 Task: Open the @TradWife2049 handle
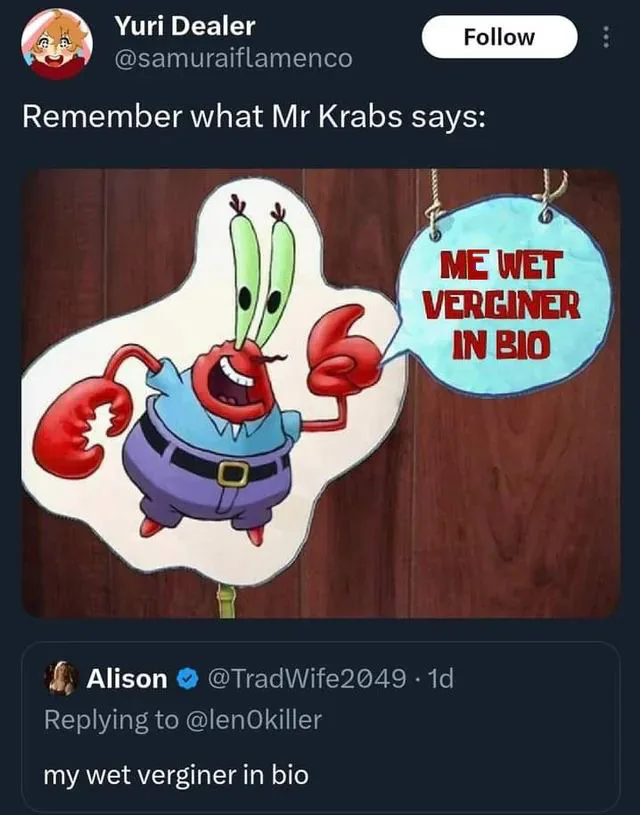point(307,678)
